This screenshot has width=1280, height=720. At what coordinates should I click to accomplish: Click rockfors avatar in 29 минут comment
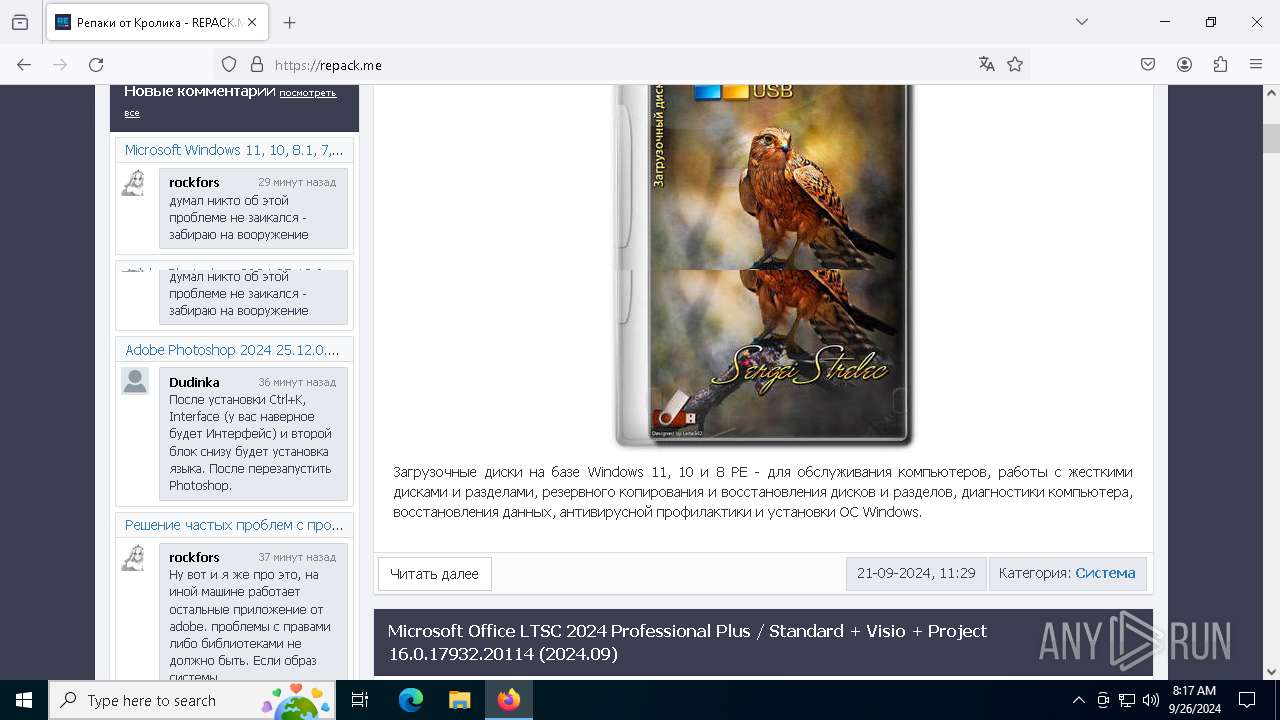[x=134, y=183]
